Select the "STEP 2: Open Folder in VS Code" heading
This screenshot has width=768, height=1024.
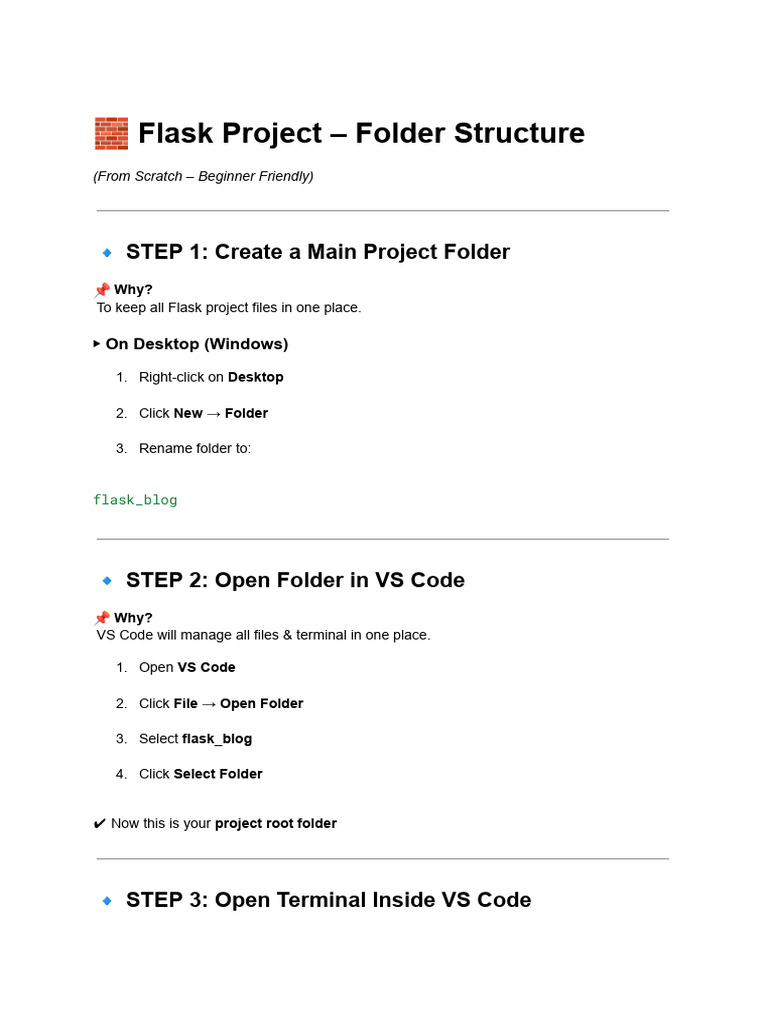pyautogui.click(x=295, y=580)
